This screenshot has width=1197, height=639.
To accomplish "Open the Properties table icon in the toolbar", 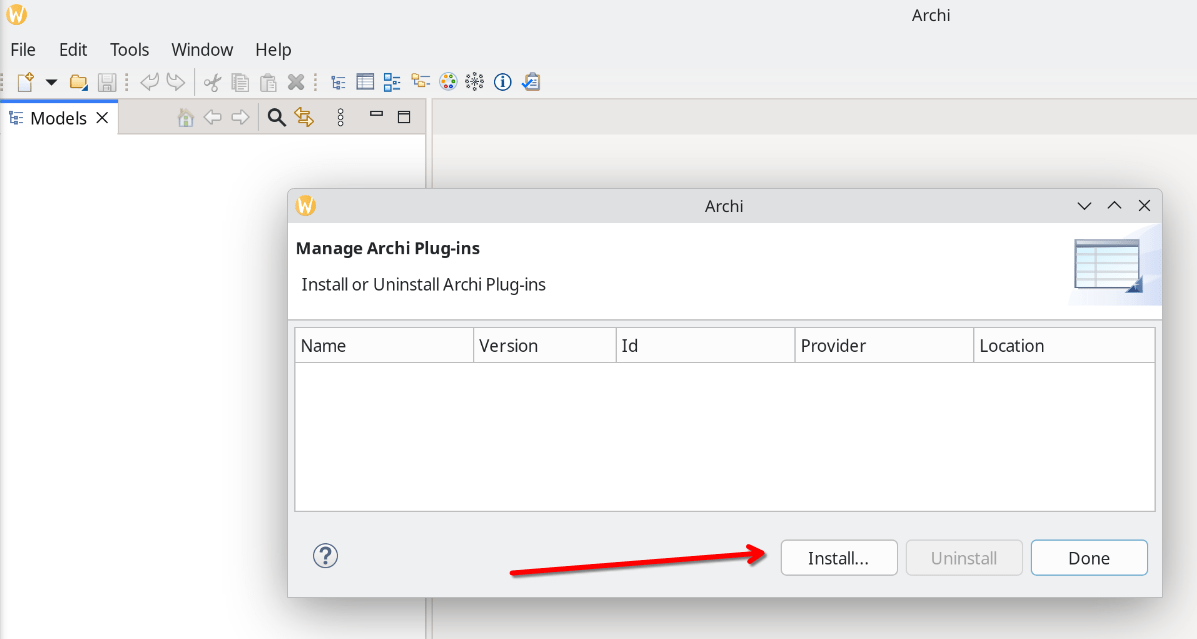I will pyautogui.click(x=365, y=82).
